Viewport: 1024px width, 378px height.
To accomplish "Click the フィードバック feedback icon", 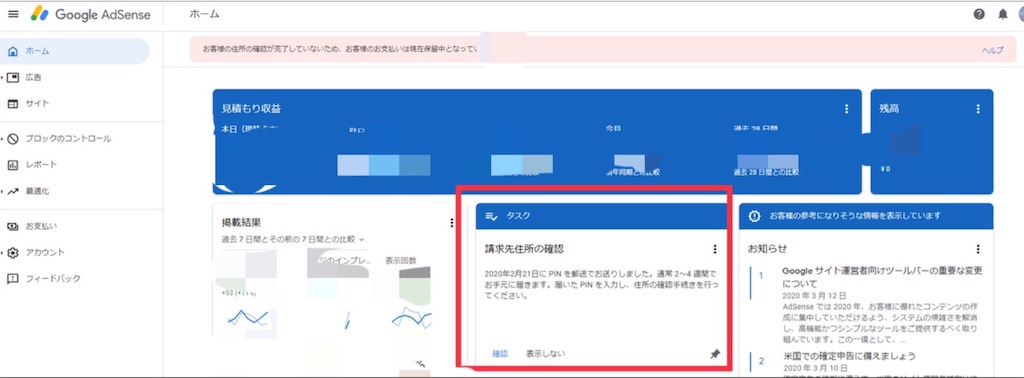I will coord(13,279).
